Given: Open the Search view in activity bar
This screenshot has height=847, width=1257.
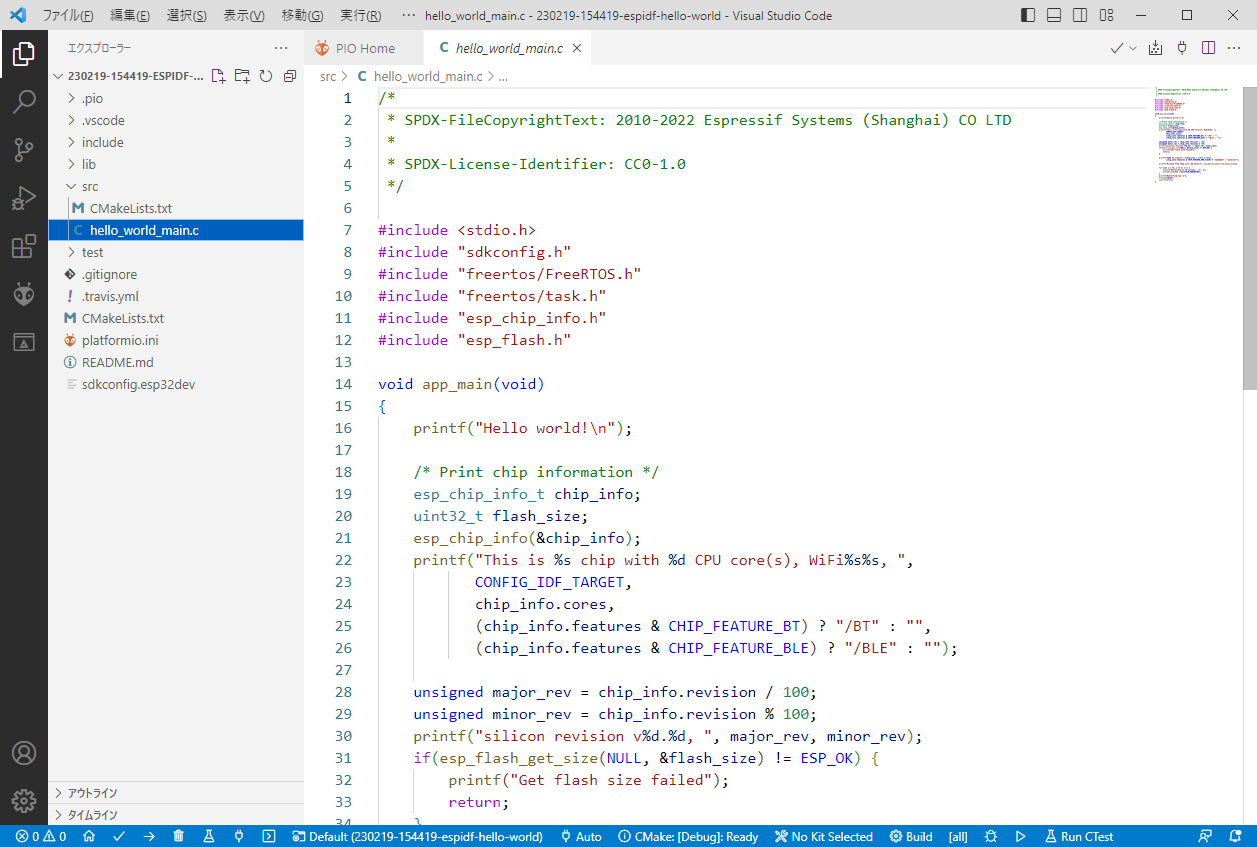Looking at the screenshot, I should (x=24, y=102).
